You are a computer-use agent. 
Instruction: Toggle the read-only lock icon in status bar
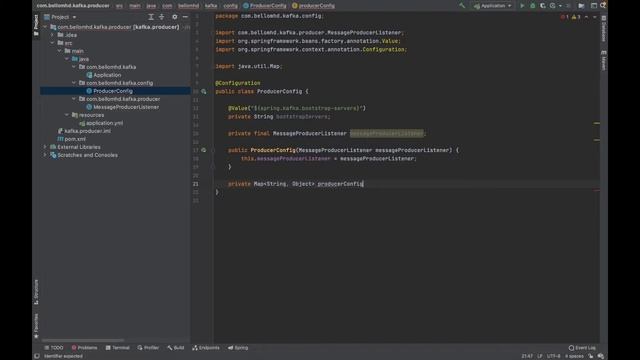(591, 356)
